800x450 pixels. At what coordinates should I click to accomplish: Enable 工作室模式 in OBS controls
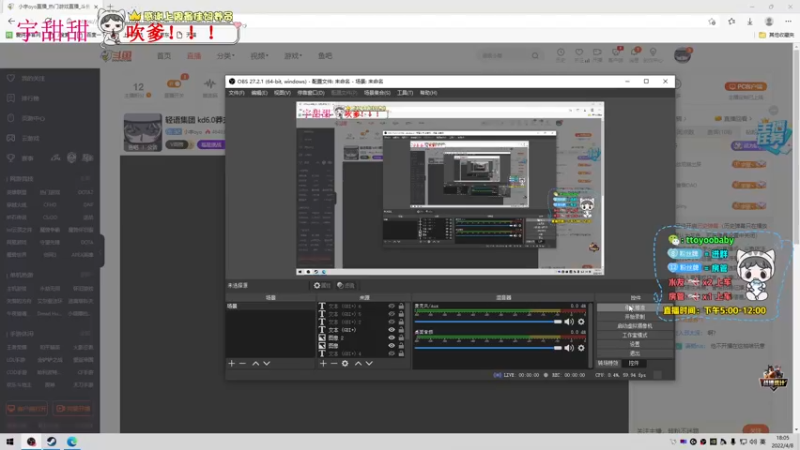coord(635,335)
